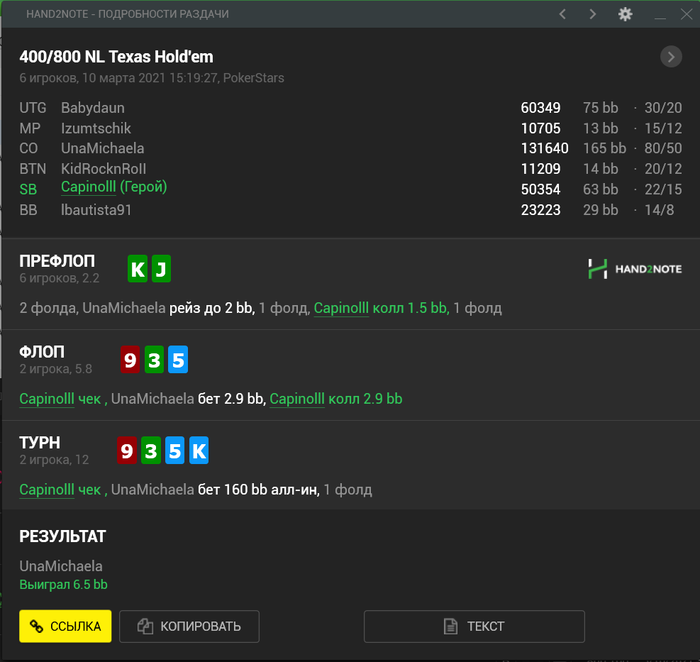
Task: Select player Babydaun in UTG row
Action: [x=93, y=108]
